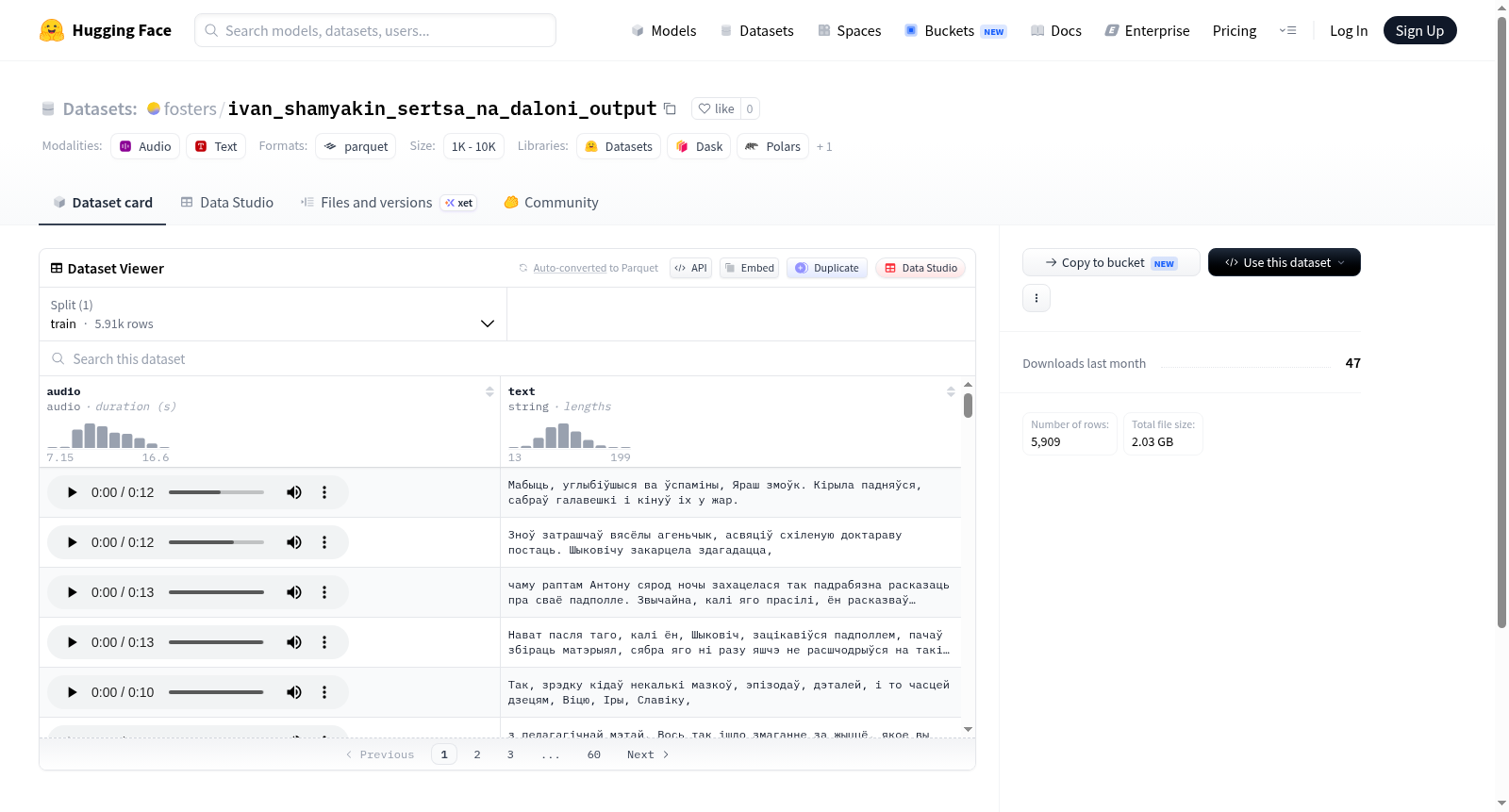The height and width of the screenshot is (812, 1509).
Task: Open Spaces in the top navigation
Action: [850, 30]
